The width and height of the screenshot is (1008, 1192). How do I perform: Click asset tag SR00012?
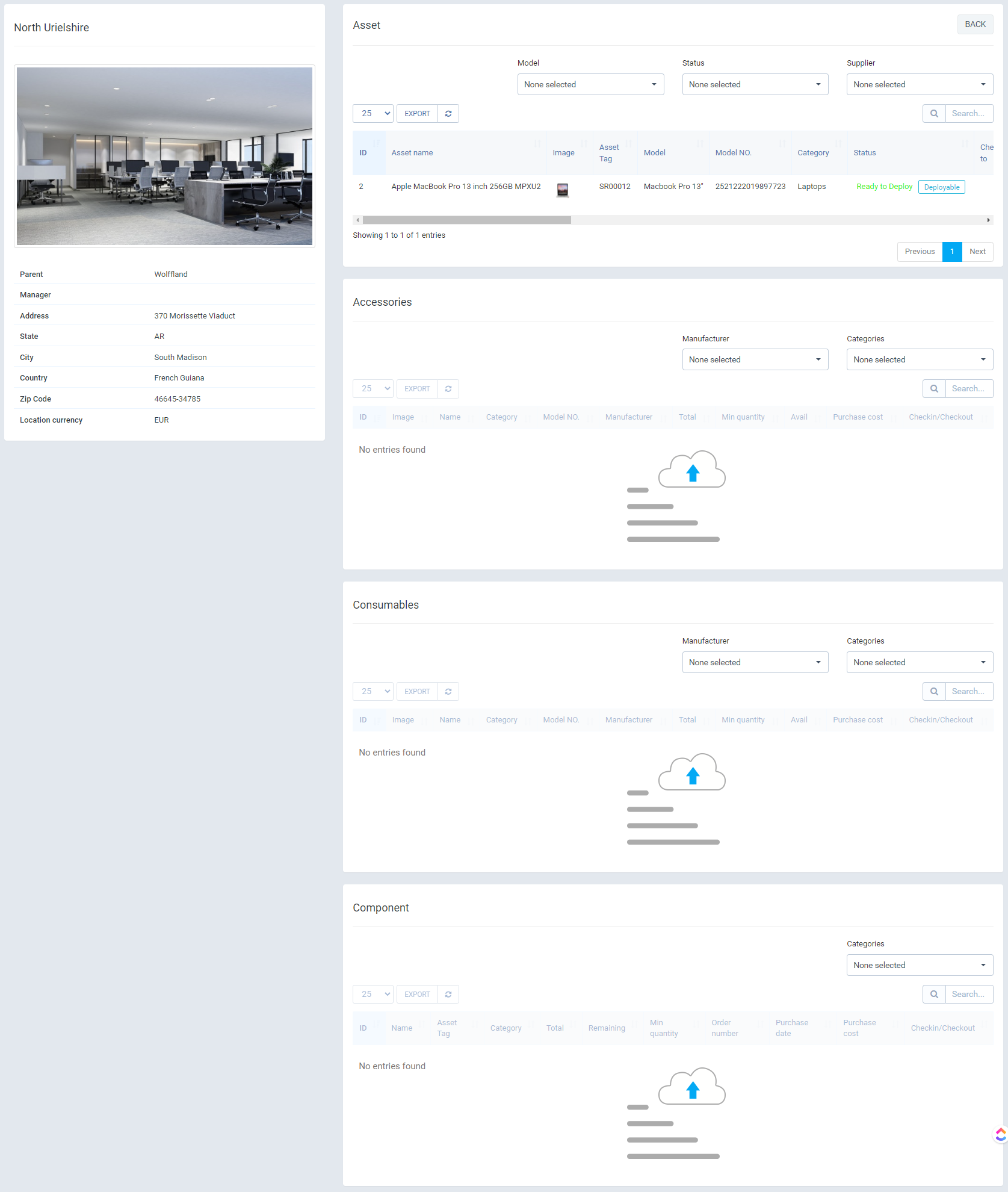614,187
